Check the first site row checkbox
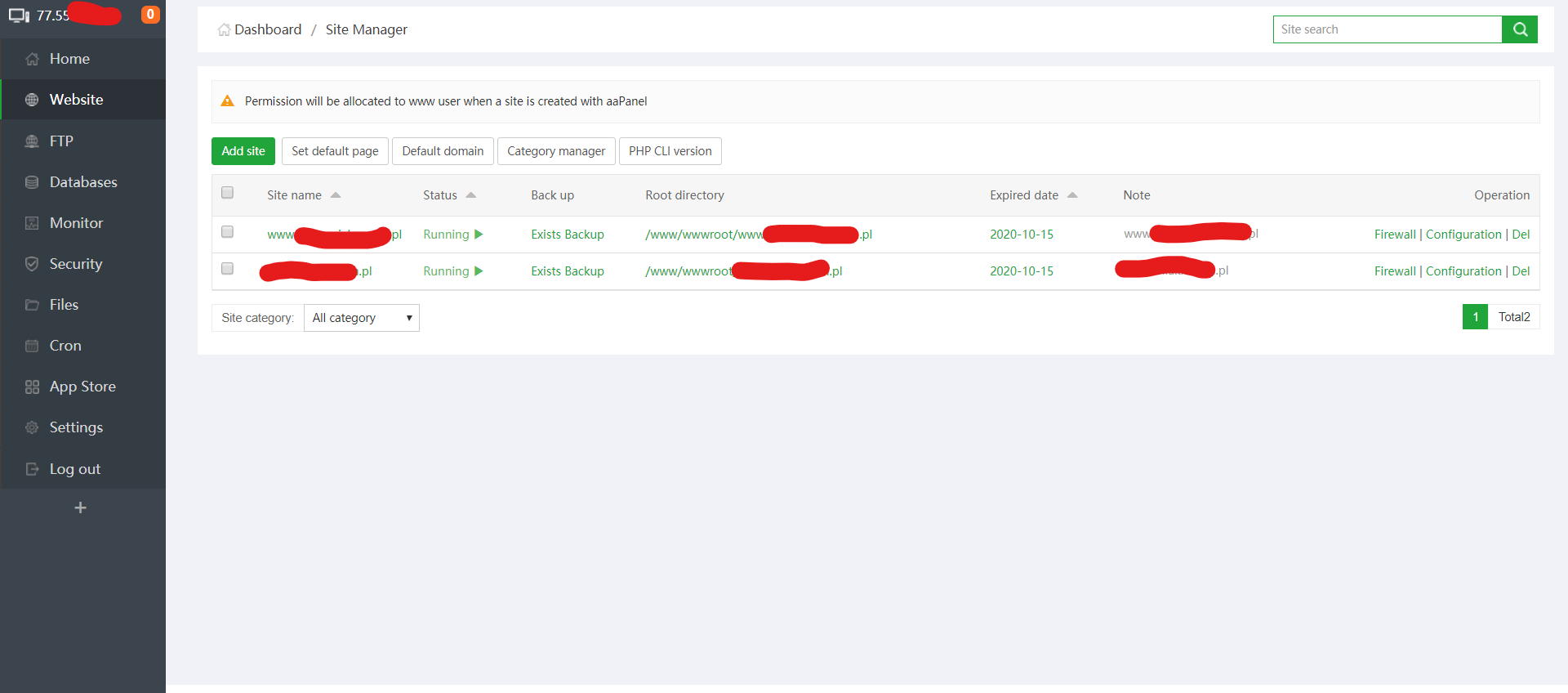 click(228, 232)
